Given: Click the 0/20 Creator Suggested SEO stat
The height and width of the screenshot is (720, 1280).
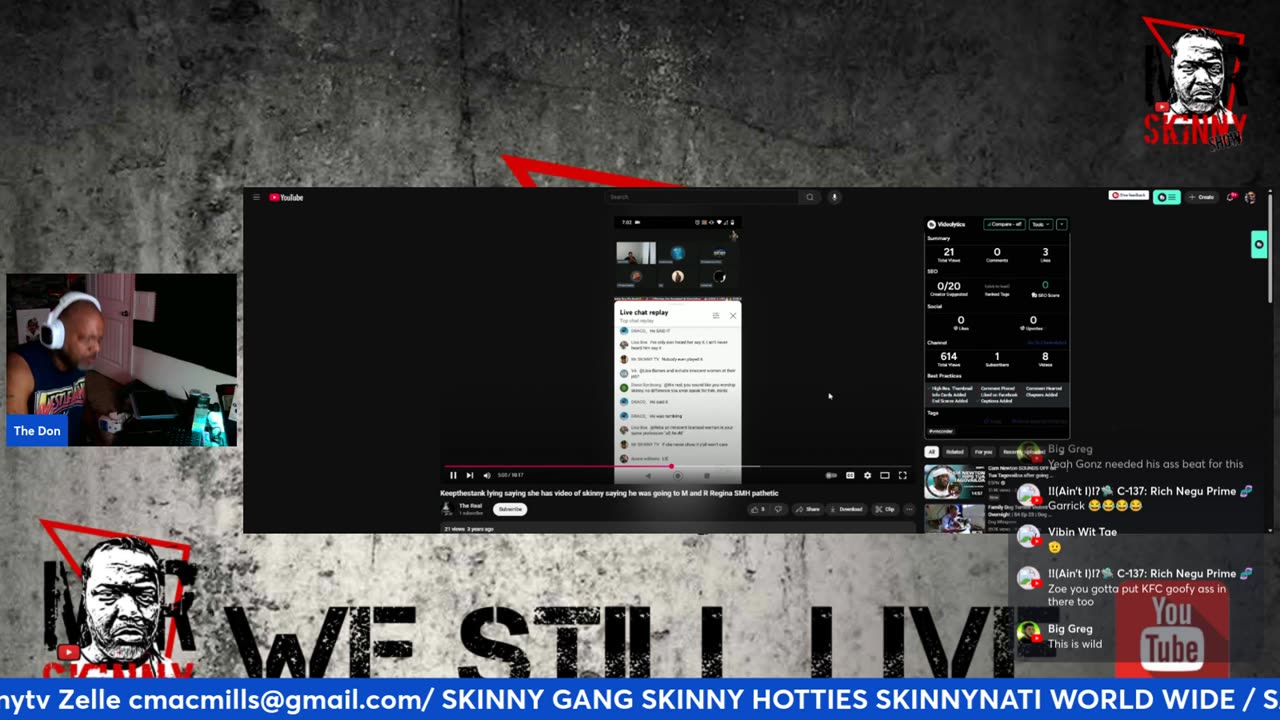Looking at the screenshot, I should 948,288.
